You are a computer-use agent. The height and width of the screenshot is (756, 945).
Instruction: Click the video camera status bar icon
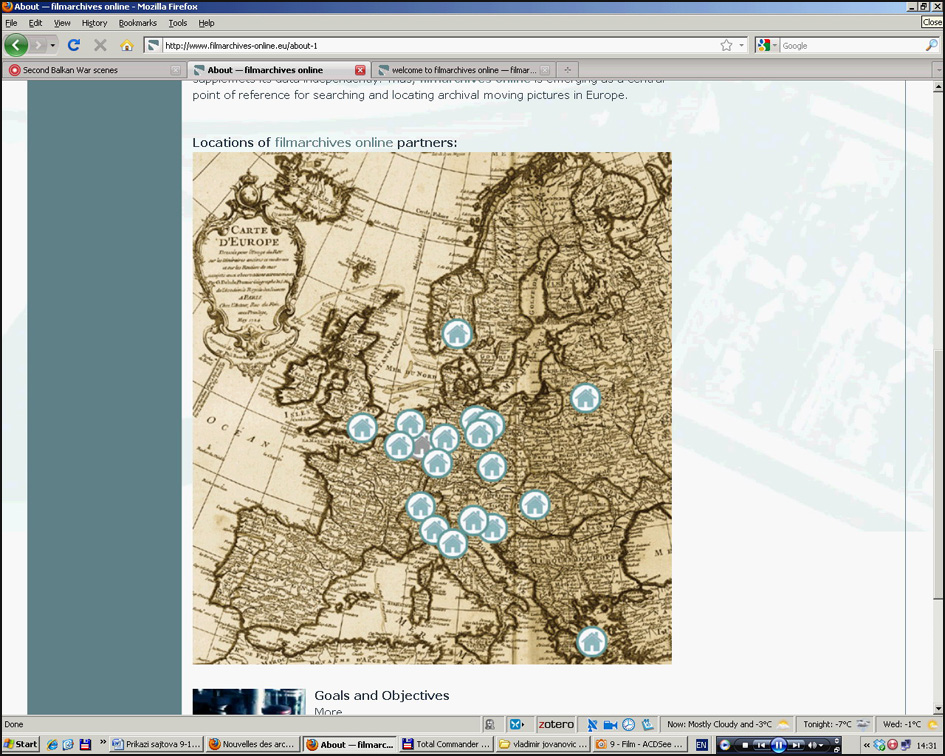coord(610,724)
